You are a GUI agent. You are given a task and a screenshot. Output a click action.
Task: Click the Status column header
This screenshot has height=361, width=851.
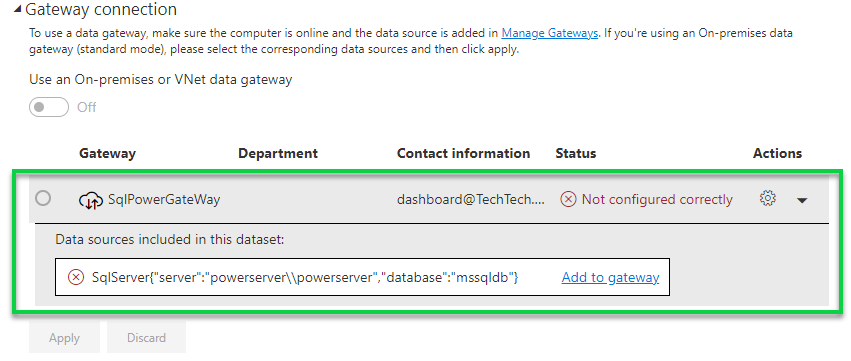576,154
